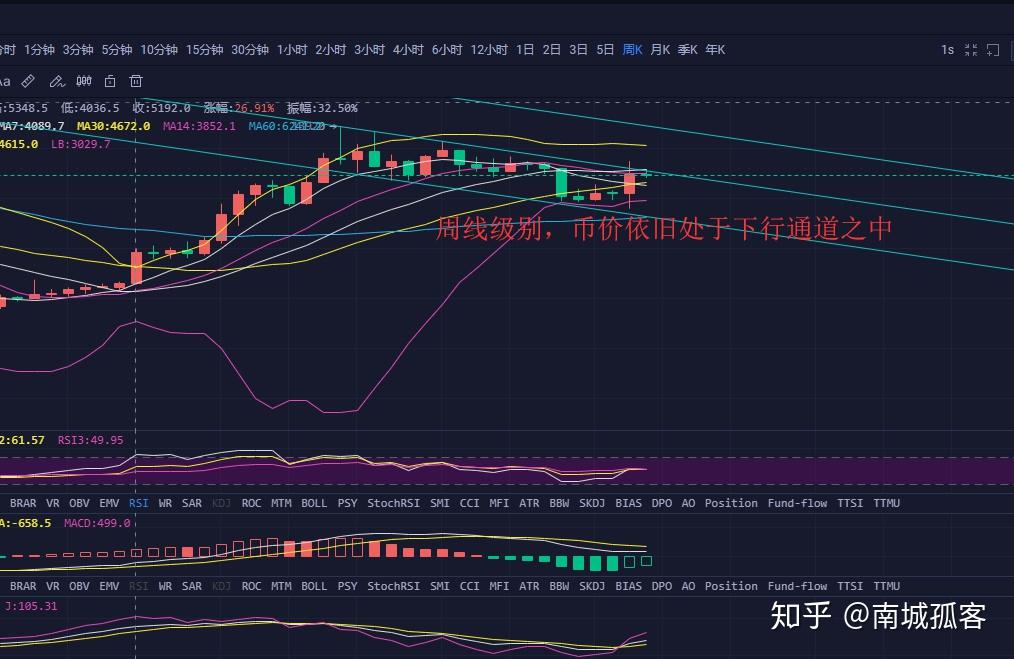Viewport: 1014px width, 659px height.
Task: Switch to the 1分钟 timeframe
Action: coord(39,50)
